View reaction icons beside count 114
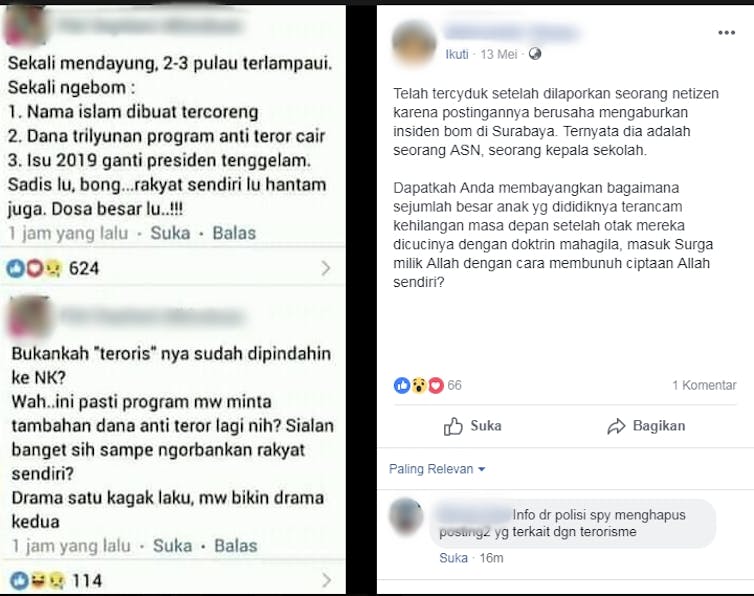Viewport: 754px width, 596px height. click(36, 581)
